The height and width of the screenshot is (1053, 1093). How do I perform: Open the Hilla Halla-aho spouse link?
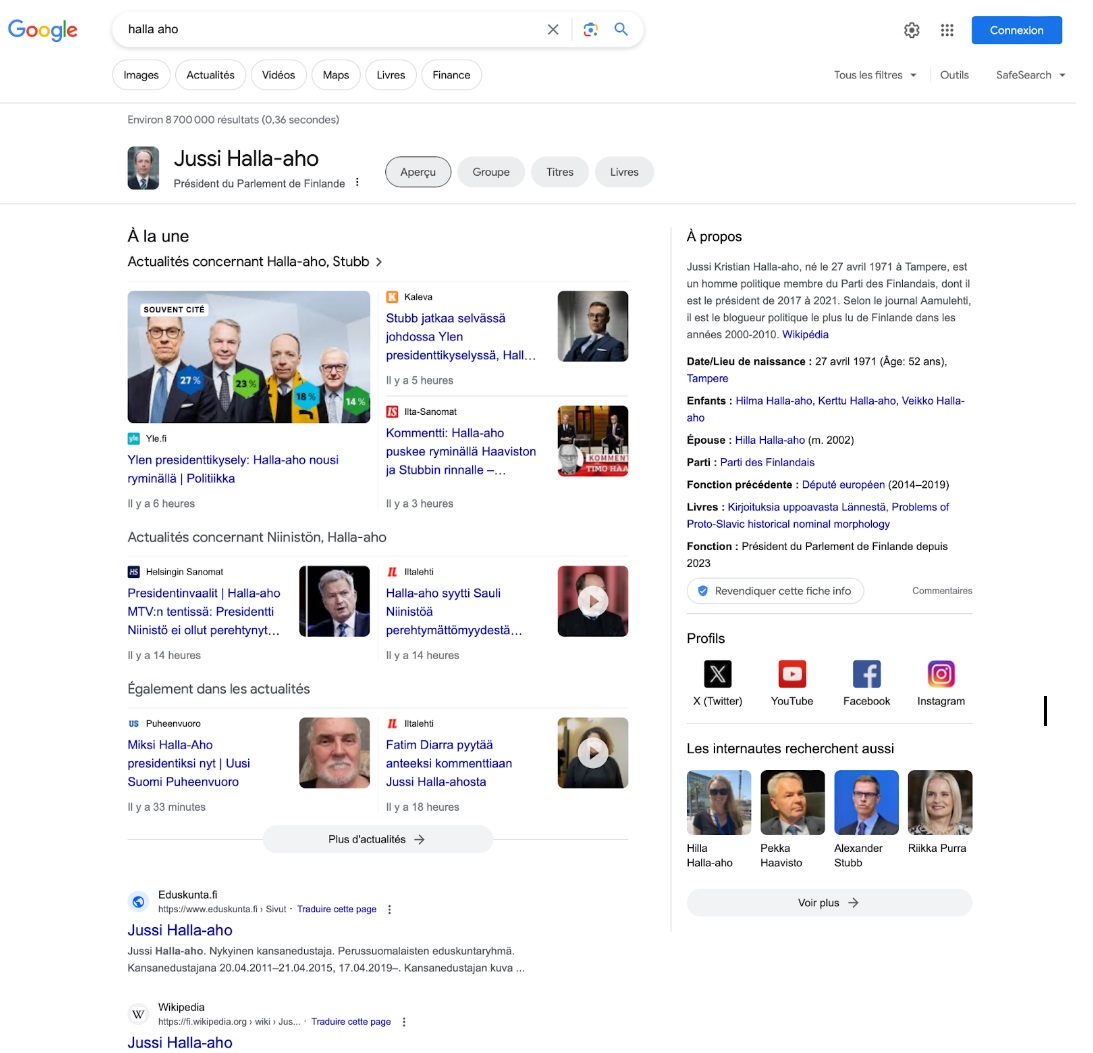(x=770, y=440)
